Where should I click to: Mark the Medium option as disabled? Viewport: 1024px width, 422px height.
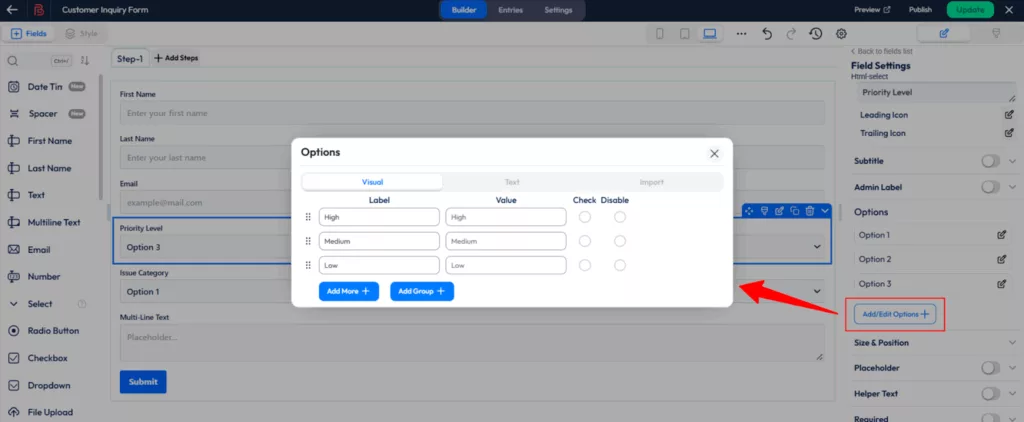click(x=620, y=241)
